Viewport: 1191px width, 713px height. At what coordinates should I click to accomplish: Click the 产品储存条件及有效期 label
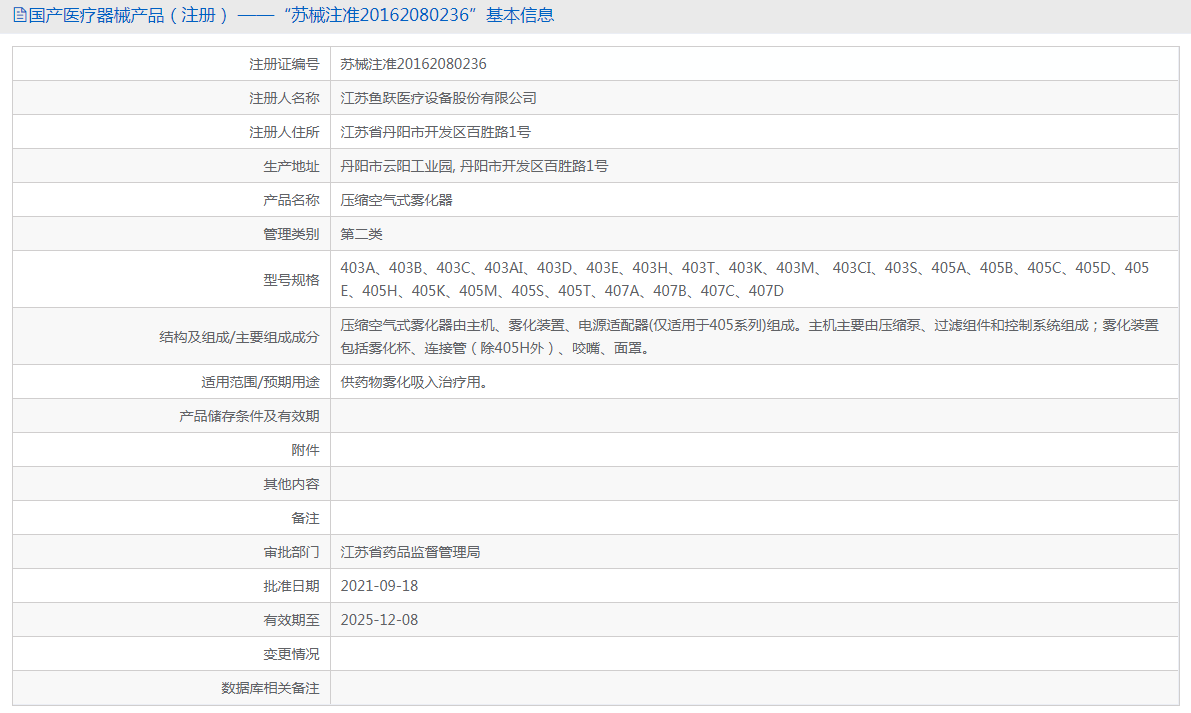249,416
